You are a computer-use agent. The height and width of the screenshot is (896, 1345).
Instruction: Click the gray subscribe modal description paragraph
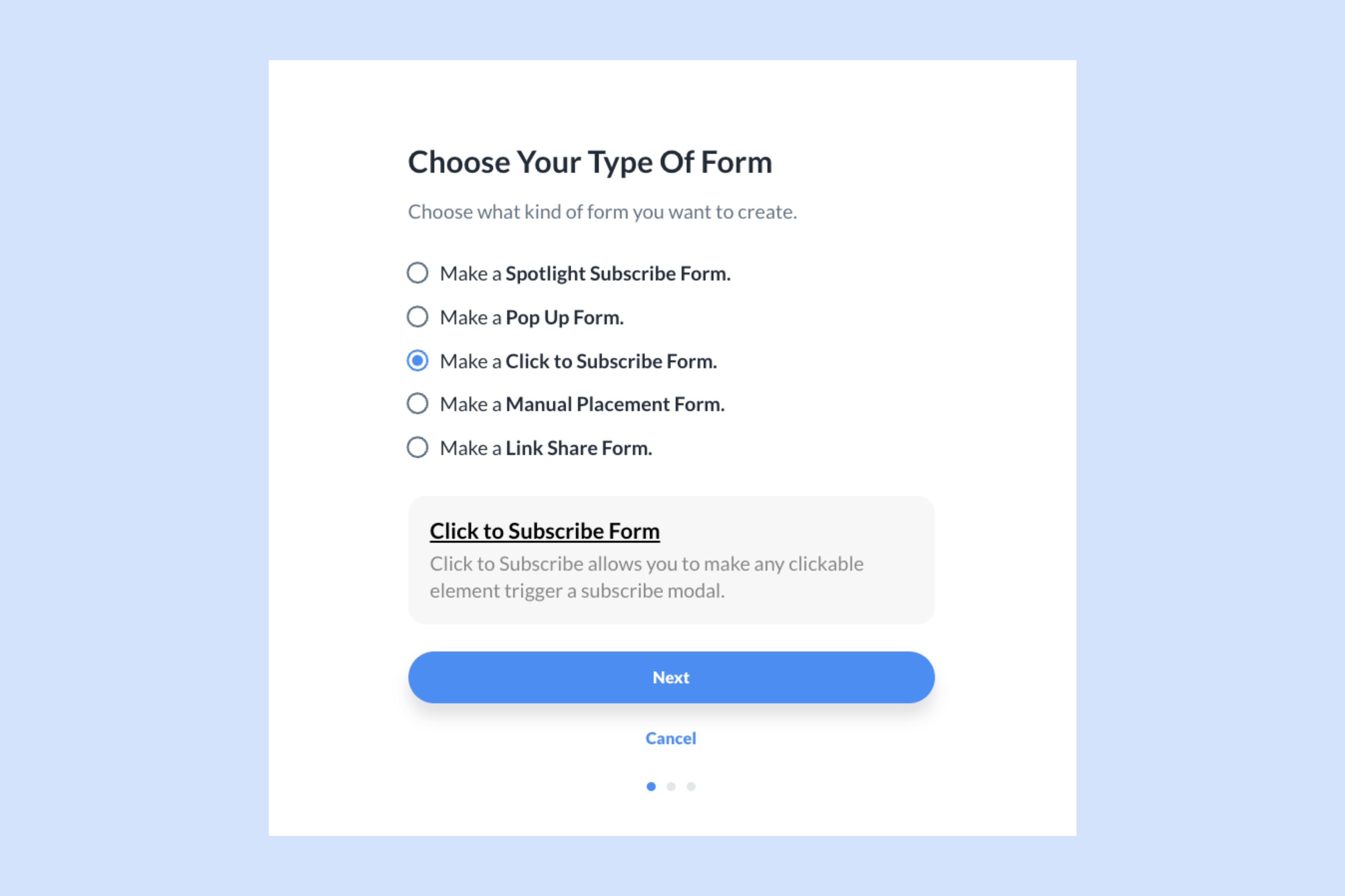(x=646, y=577)
